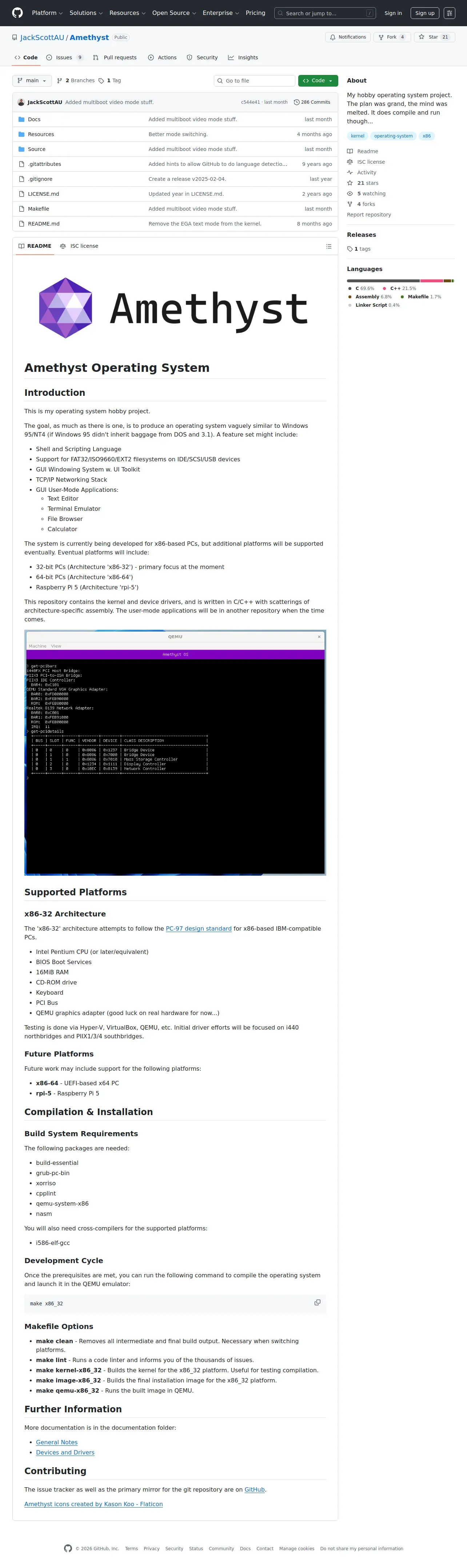Expand the Enterprise menu

pyautogui.click(x=221, y=13)
